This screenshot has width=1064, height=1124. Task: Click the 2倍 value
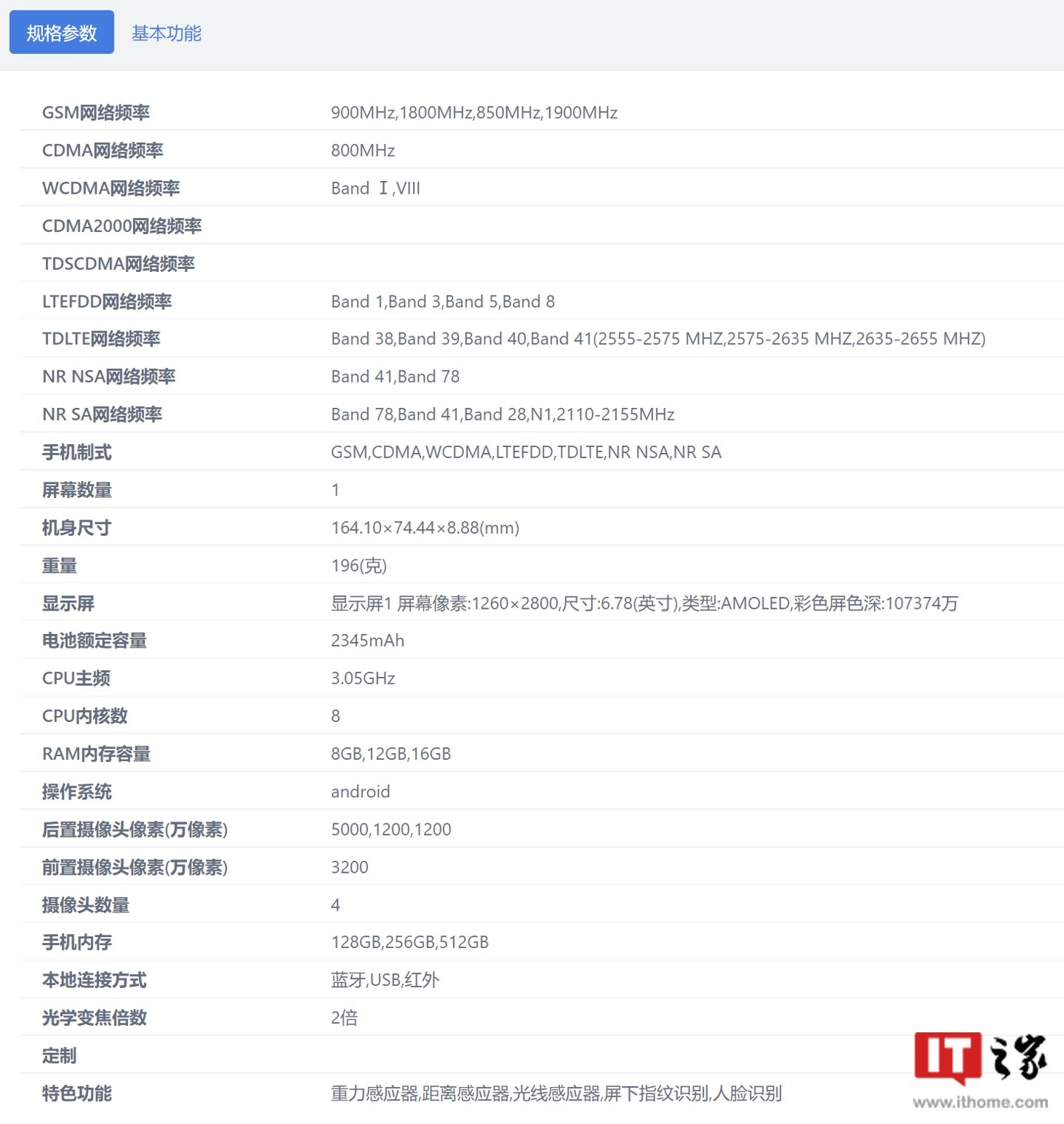click(x=344, y=1018)
